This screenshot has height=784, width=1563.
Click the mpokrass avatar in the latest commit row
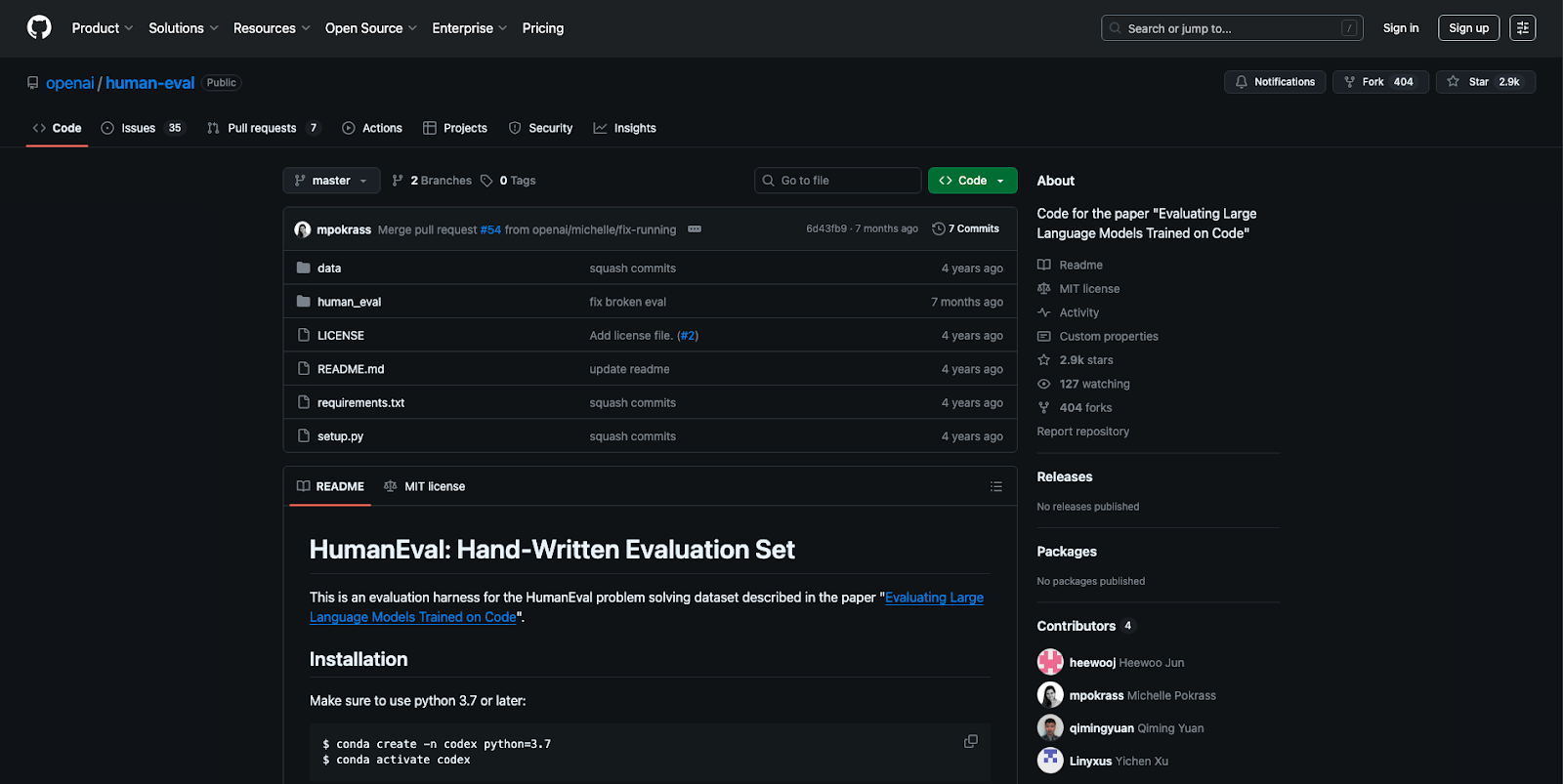coord(303,229)
